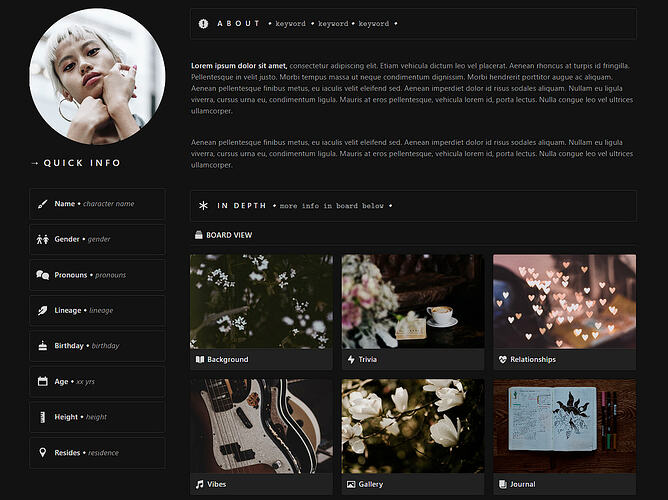This screenshot has width=668, height=500.
Task: Click the ruler icon beside Height
Action: tap(42, 417)
